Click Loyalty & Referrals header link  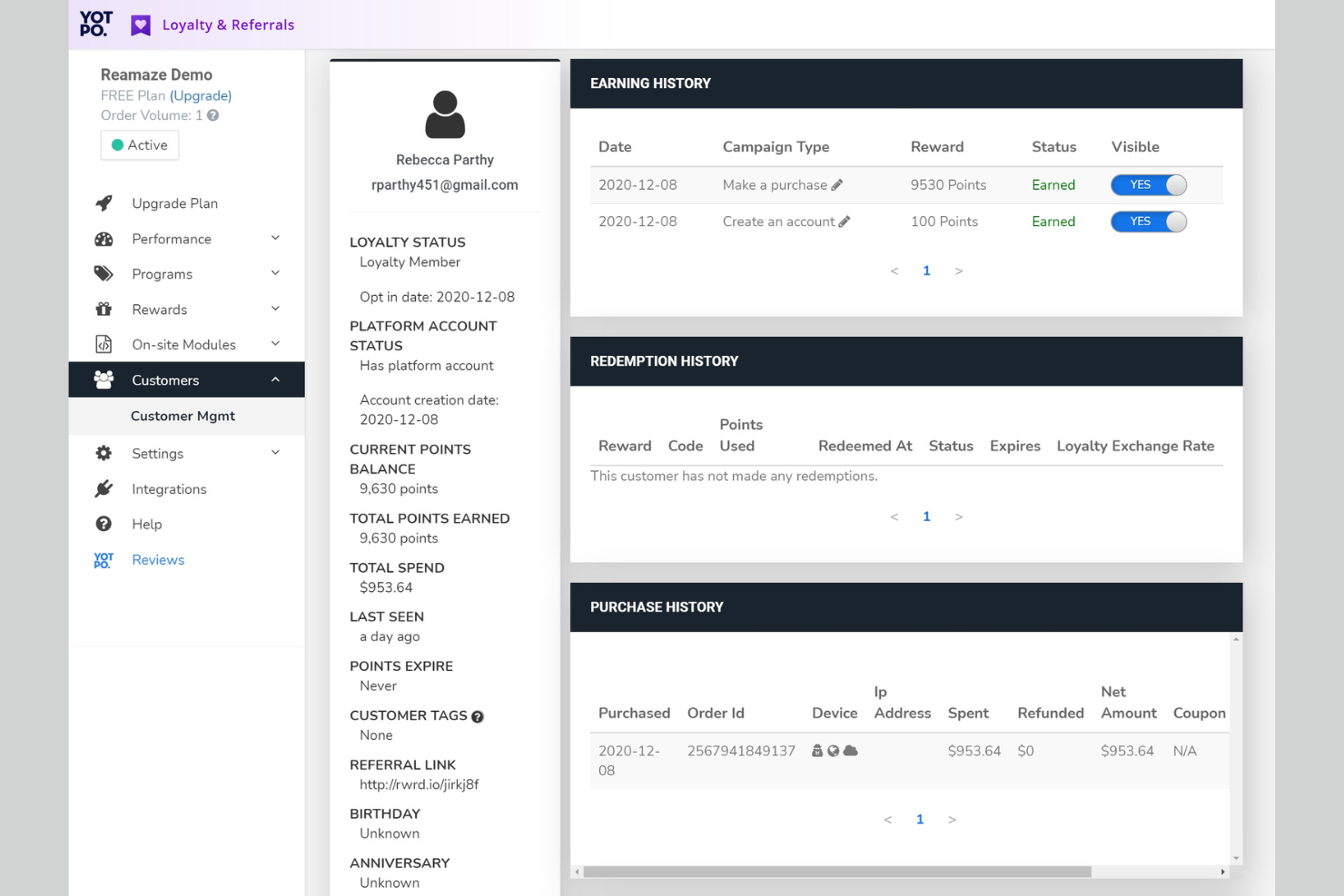pyautogui.click(x=228, y=25)
